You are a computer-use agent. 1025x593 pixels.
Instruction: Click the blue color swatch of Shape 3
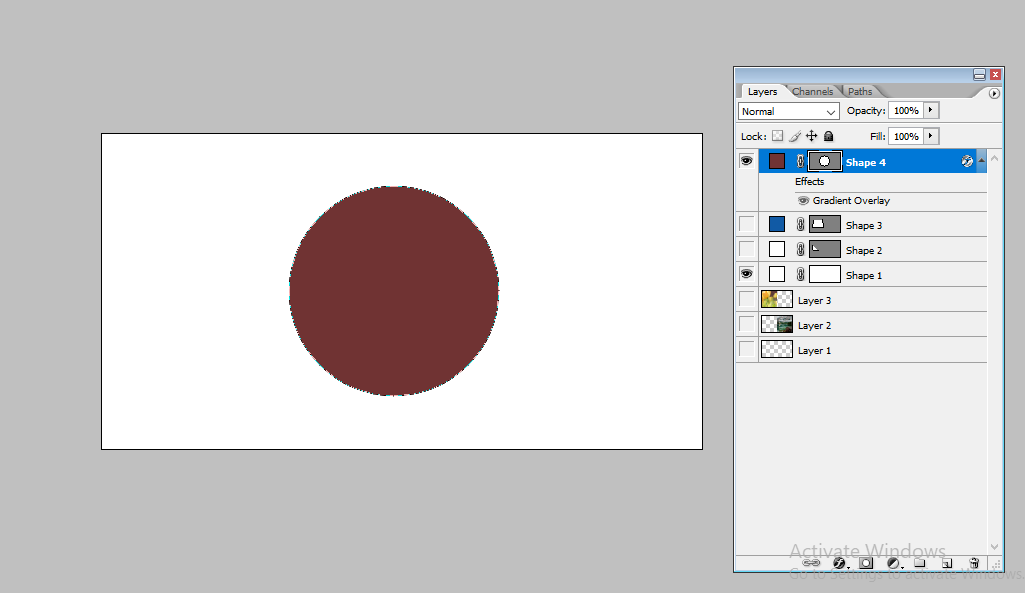click(x=777, y=224)
